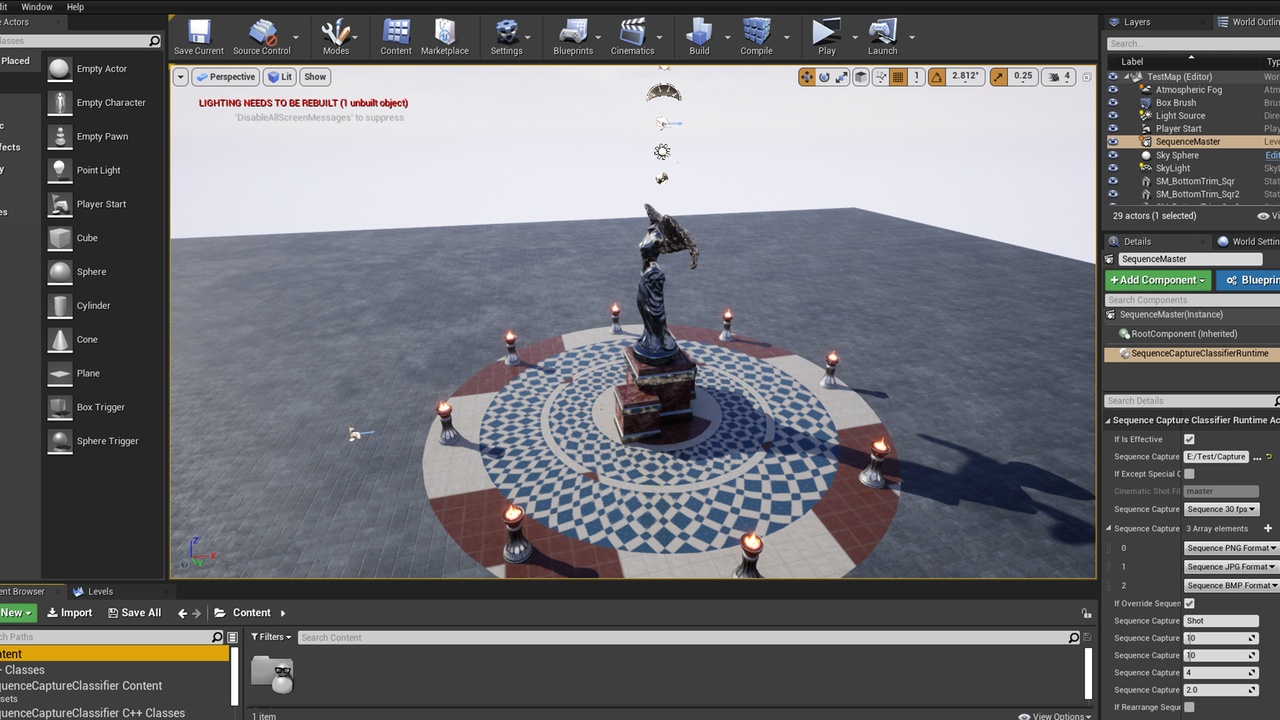Click Save All in Content Browser
Screen dimensions: 1280x720
click(x=134, y=613)
